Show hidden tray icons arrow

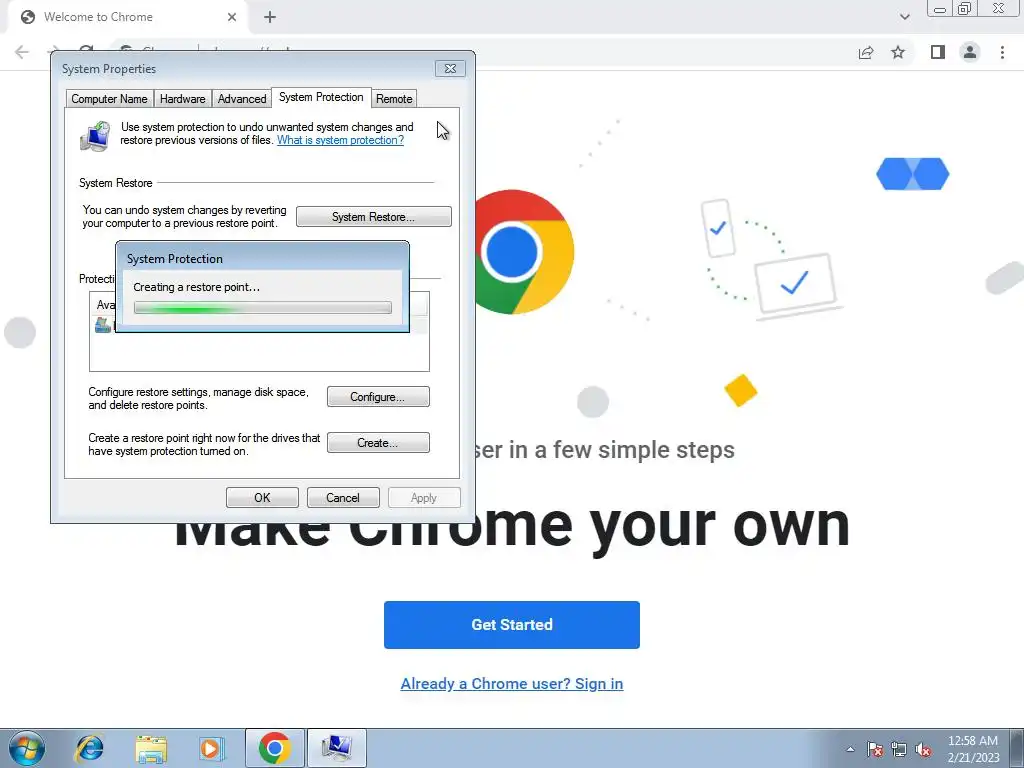point(850,749)
